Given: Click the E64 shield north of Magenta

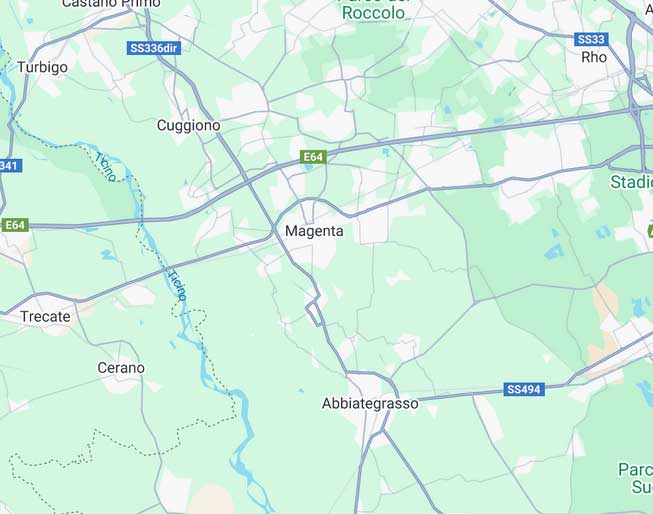Looking at the screenshot, I should click(x=313, y=157).
